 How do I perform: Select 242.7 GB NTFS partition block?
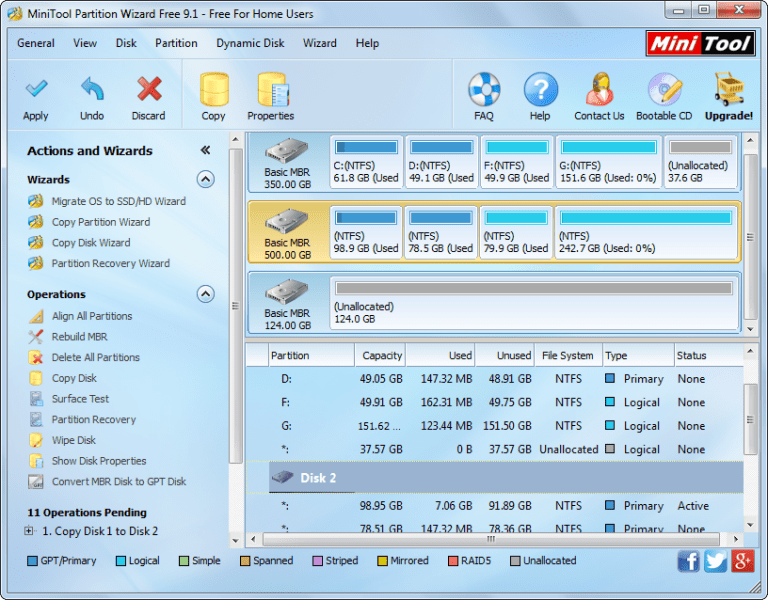646,233
